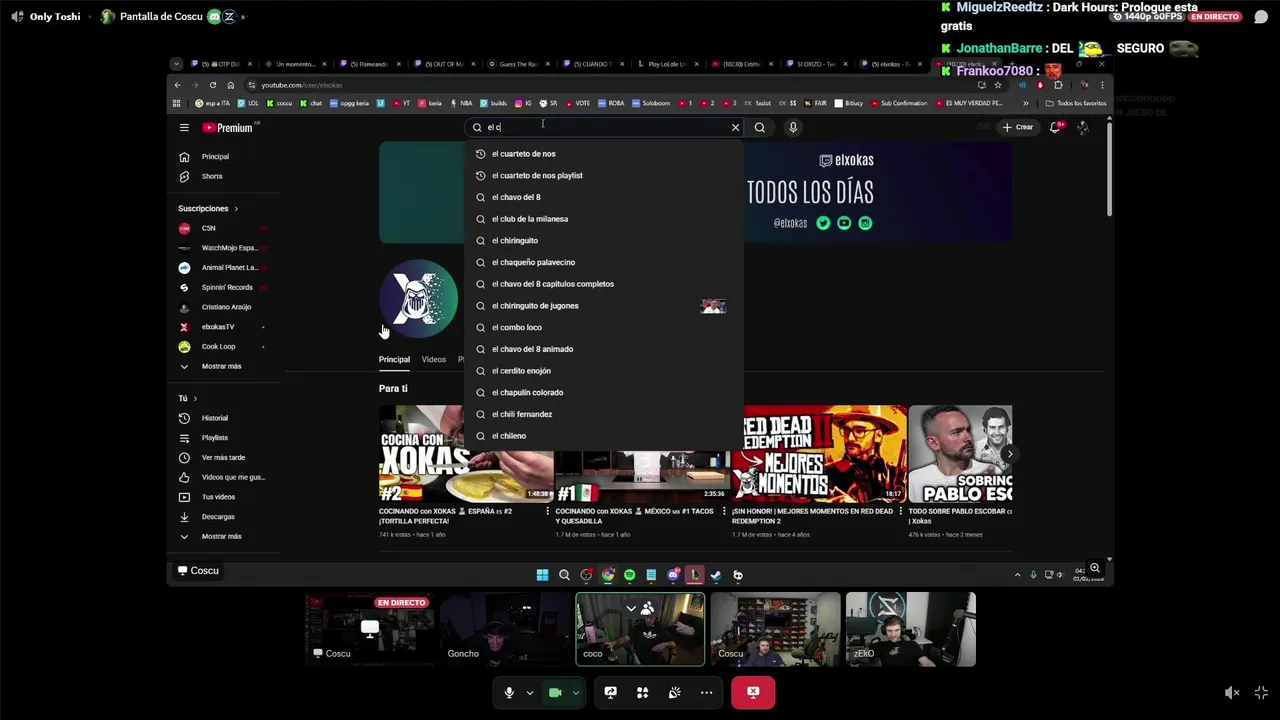Image resolution: width=1280 pixels, height=720 pixels.
Task: Open YouTube notifications bell
Action: 1055,127
